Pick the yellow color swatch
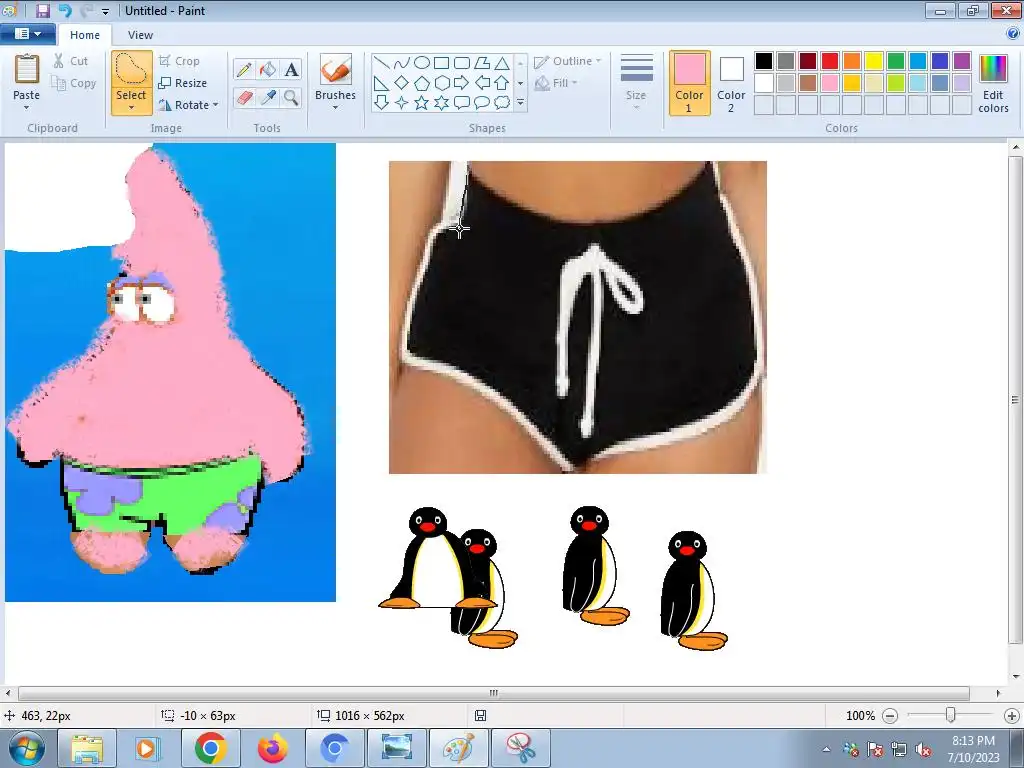 874,61
